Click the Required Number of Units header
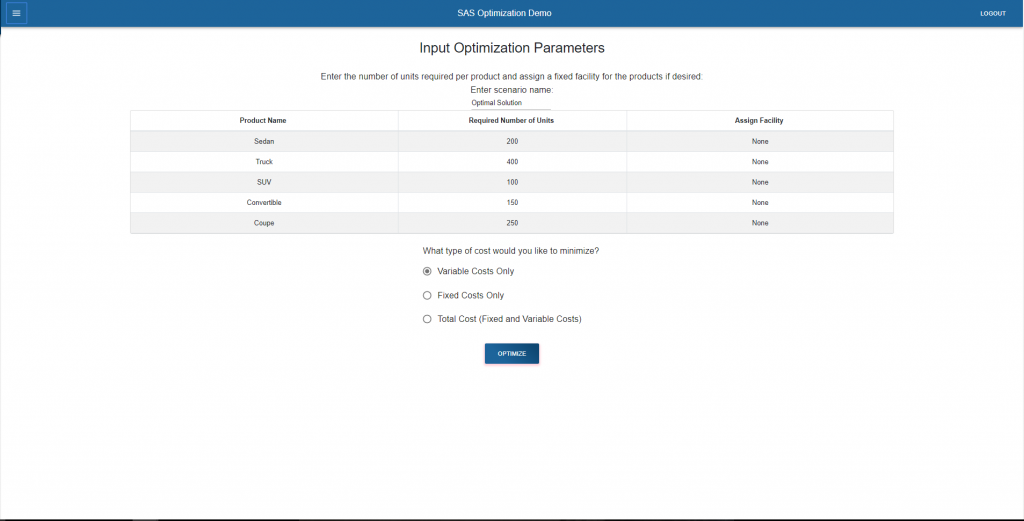 pos(511,120)
